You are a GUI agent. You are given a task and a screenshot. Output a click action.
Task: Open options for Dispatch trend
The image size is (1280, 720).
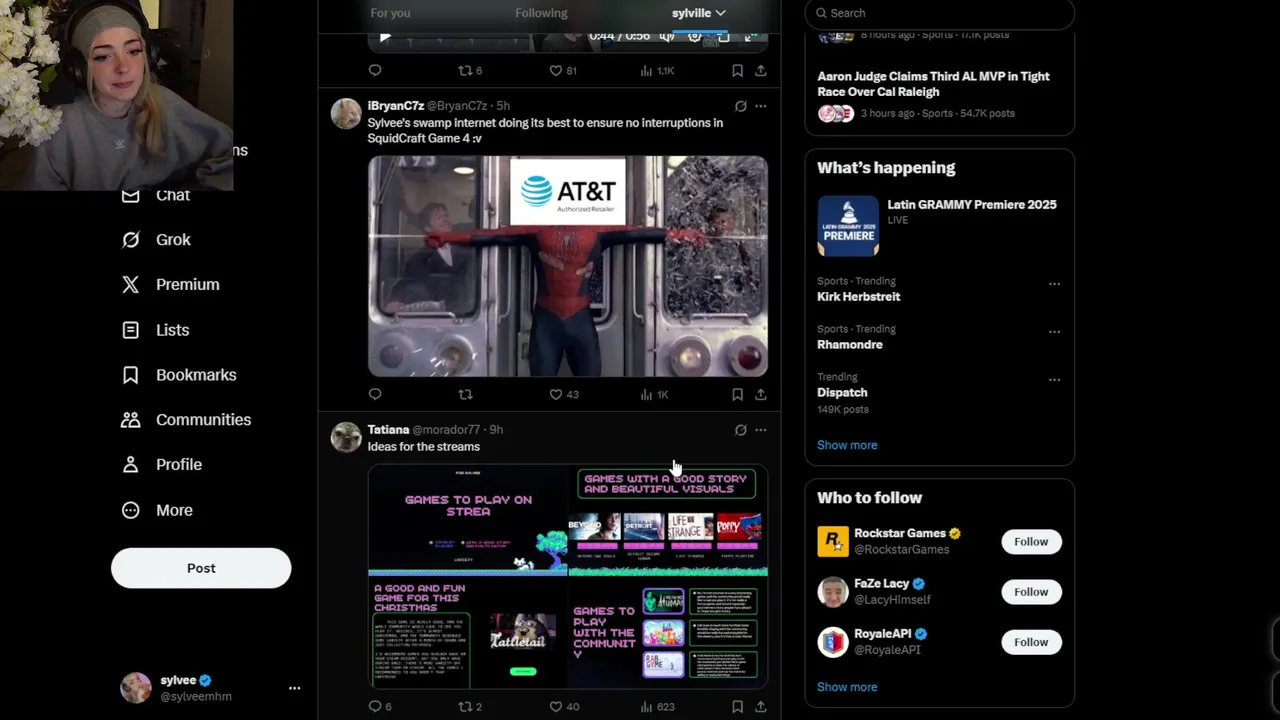[x=1054, y=380]
